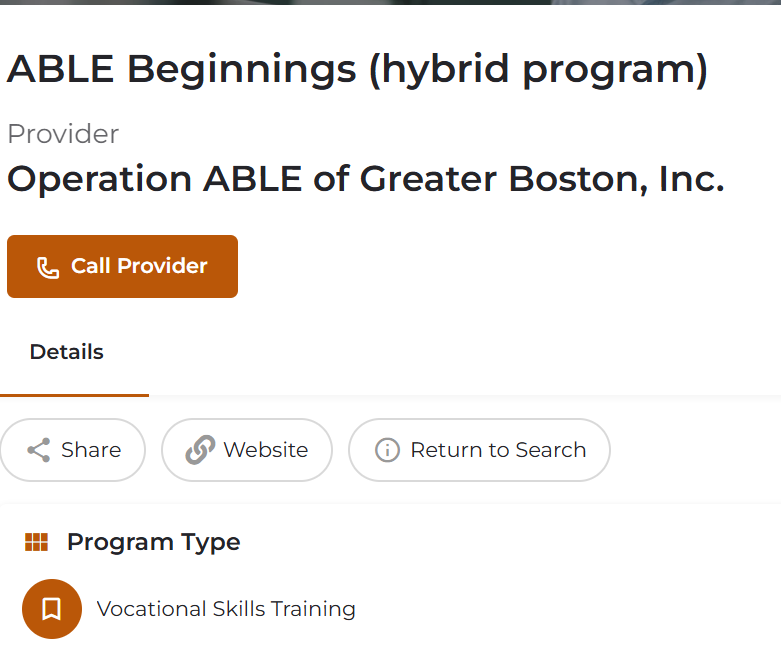
Task: Click the phone icon in Call Provider
Action: (x=48, y=267)
